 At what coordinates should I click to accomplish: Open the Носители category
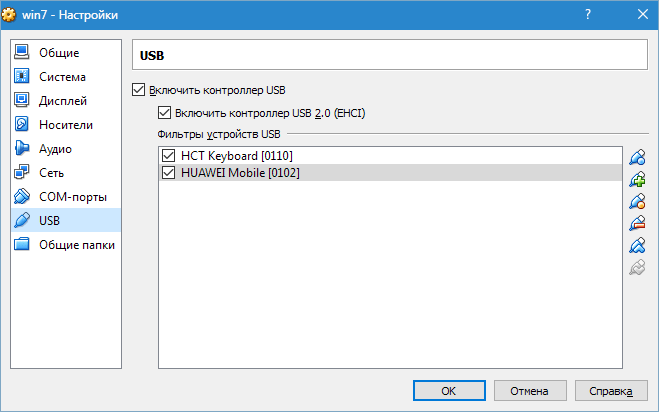point(66,124)
